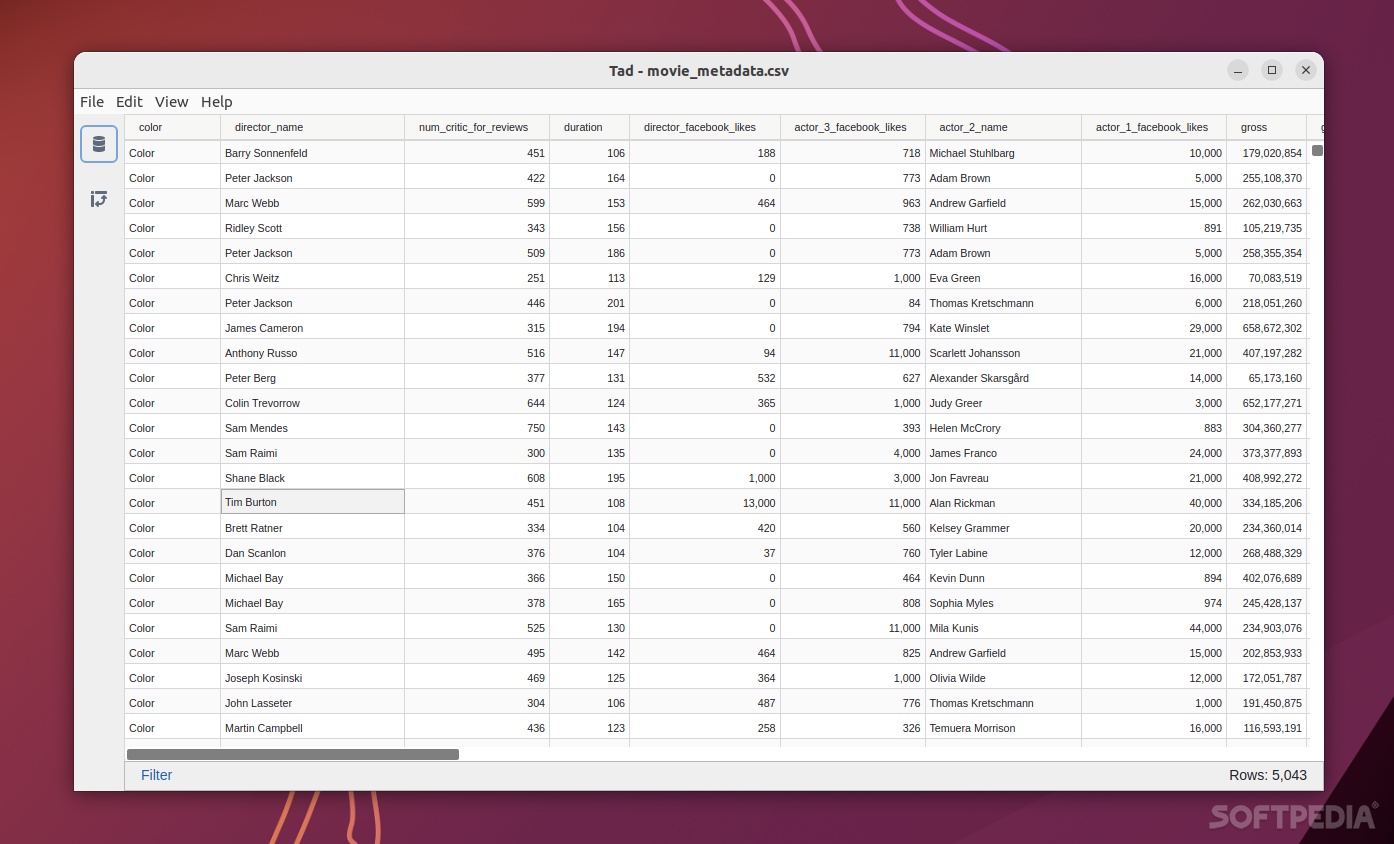Viewport: 1394px width, 844px height.
Task: Click the Jon Favreau cell
Action: (x=1003, y=478)
